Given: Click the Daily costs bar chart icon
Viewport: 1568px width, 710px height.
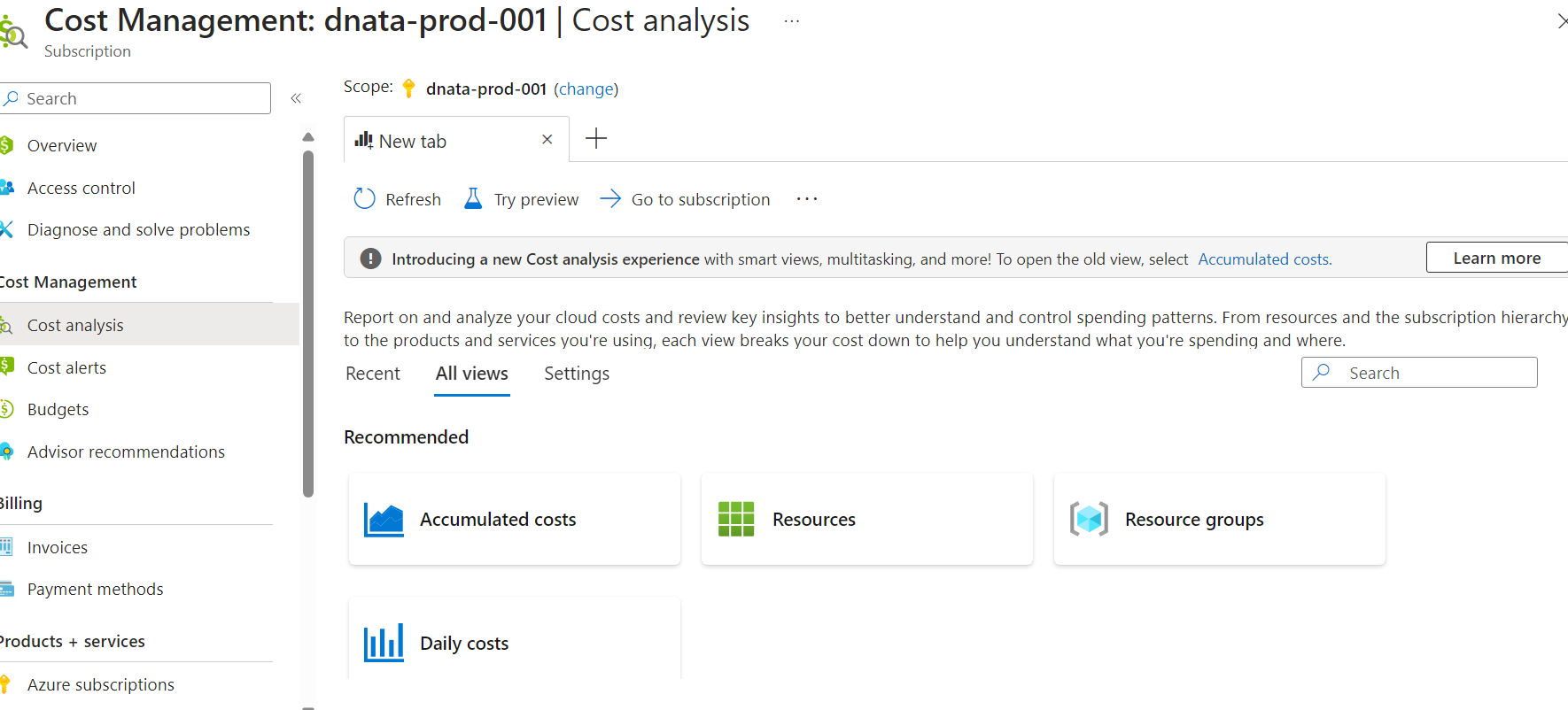Looking at the screenshot, I should pyautogui.click(x=384, y=643).
